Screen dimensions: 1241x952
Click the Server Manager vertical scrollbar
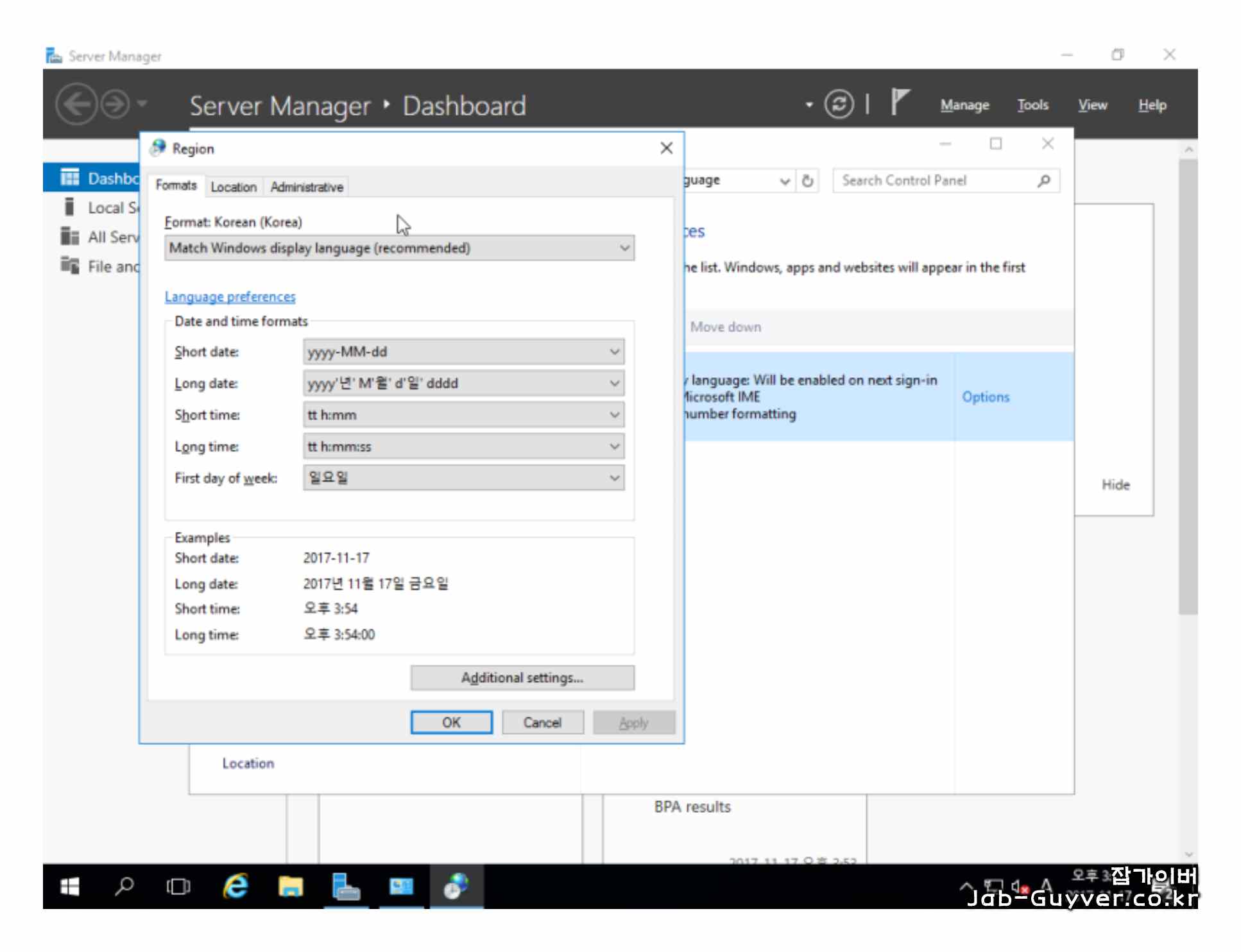pyautogui.click(x=1187, y=385)
